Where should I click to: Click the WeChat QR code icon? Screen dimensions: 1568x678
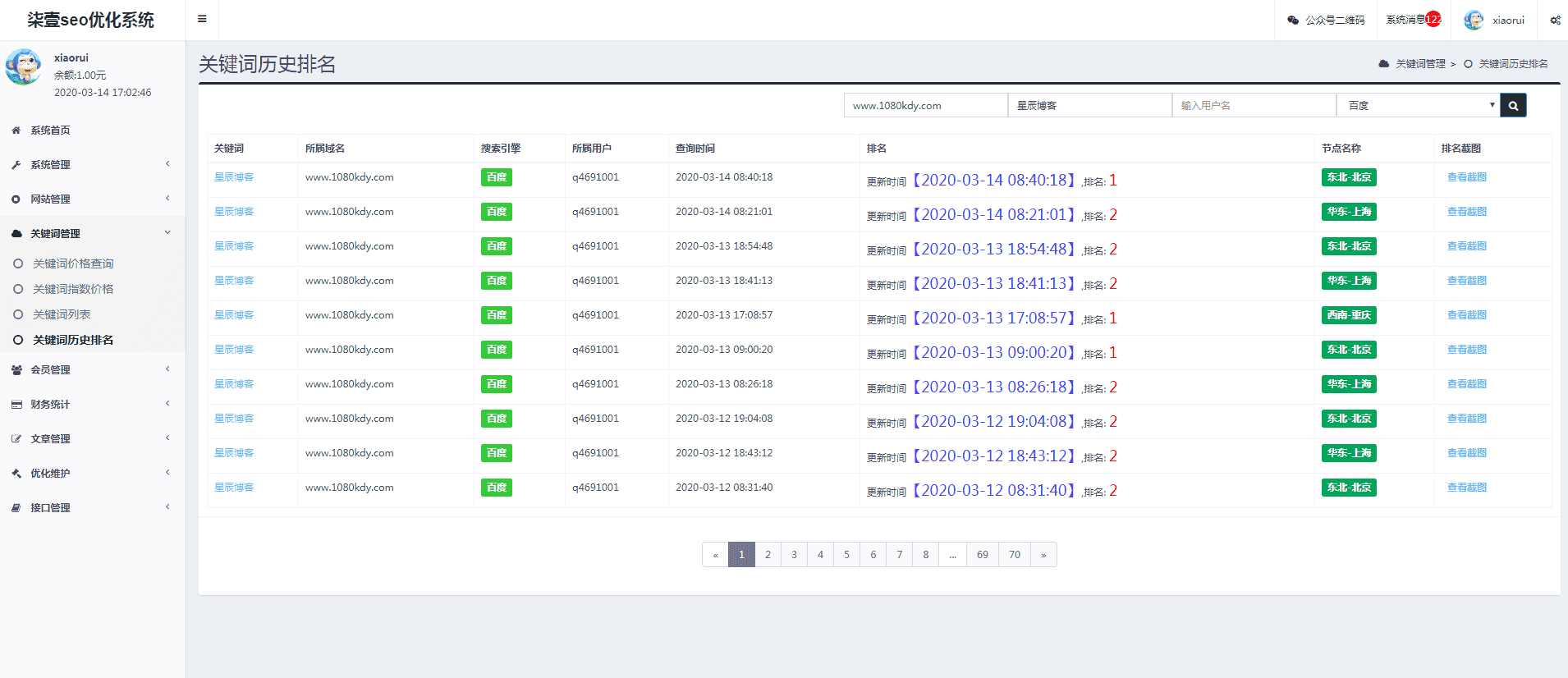tap(1293, 21)
